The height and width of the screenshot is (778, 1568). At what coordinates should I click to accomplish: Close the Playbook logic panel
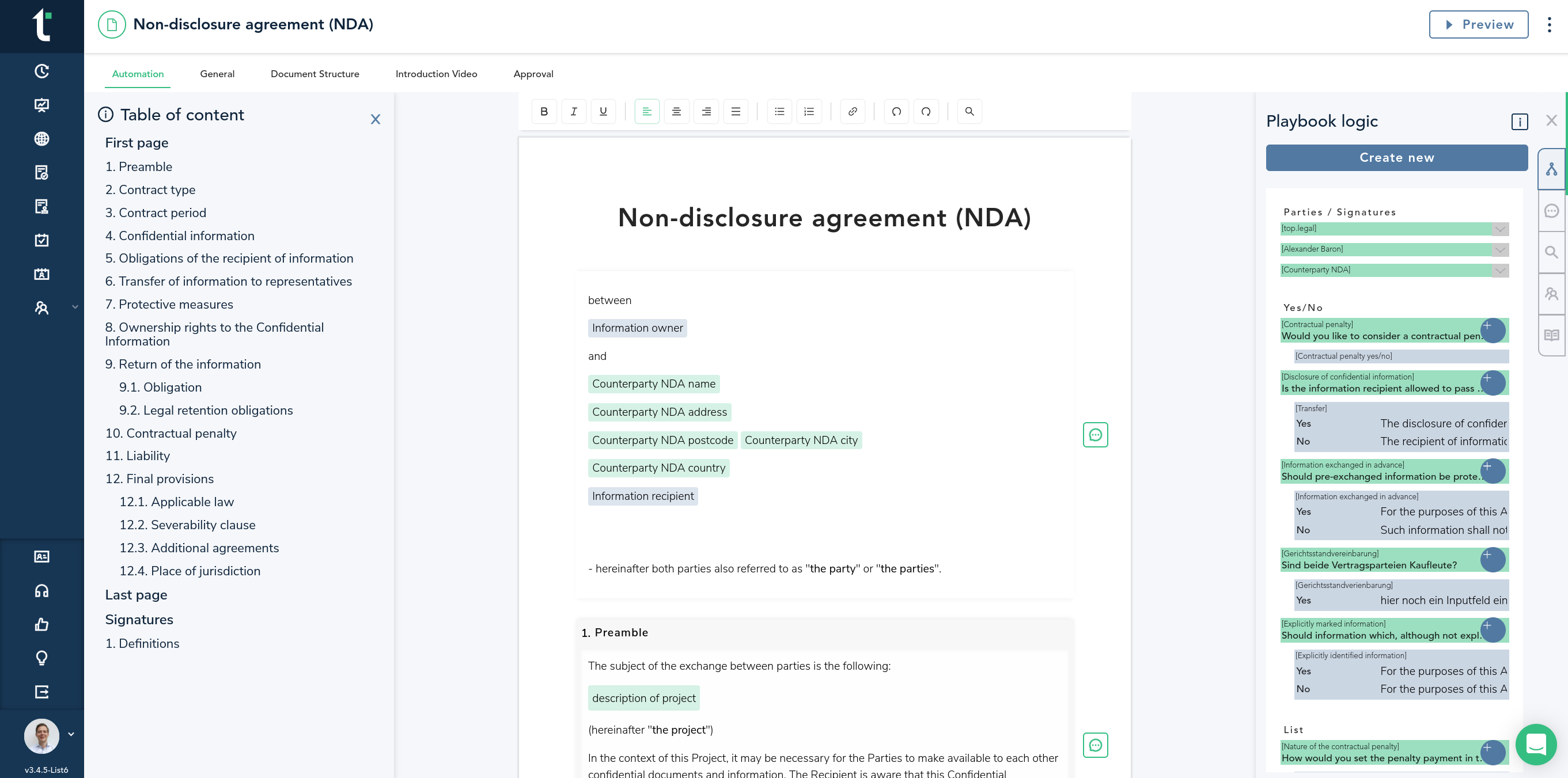click(1551, 120)
